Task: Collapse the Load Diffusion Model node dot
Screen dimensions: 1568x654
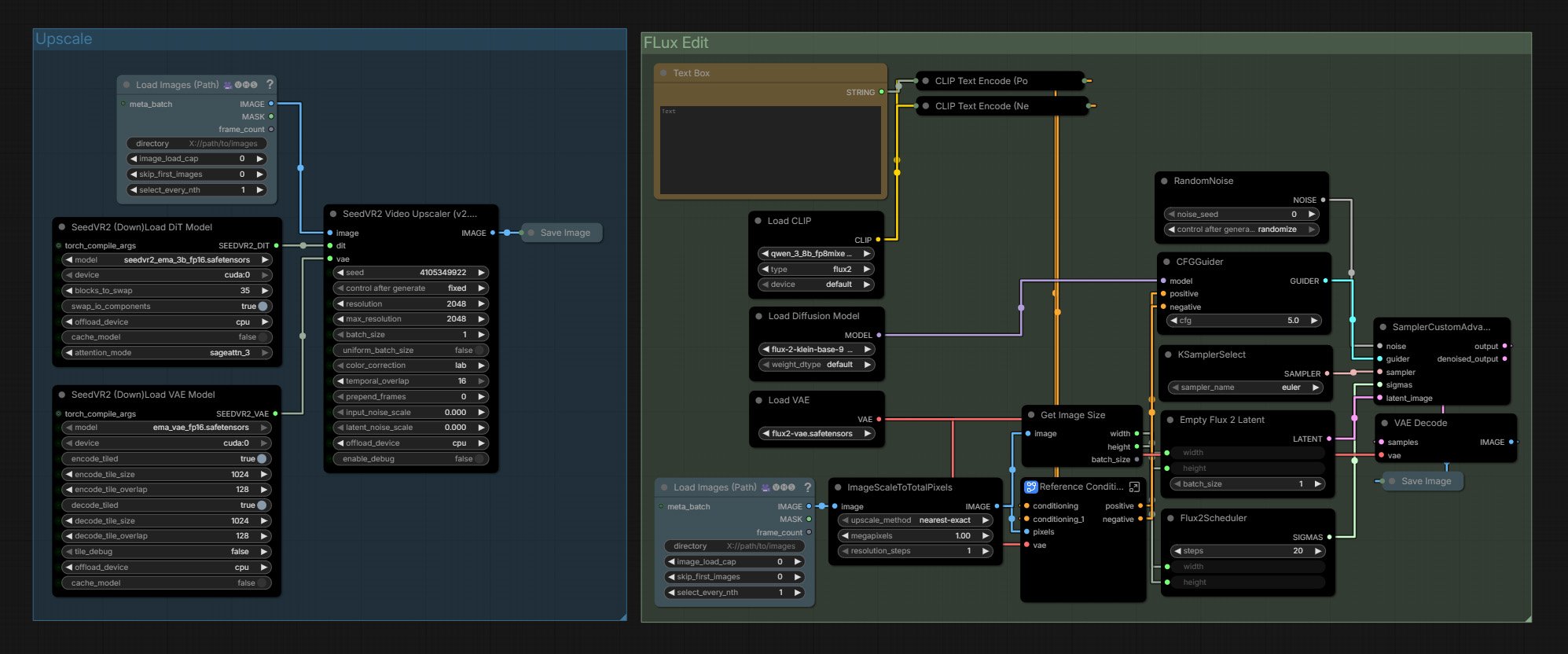Action: click(759, 316)
